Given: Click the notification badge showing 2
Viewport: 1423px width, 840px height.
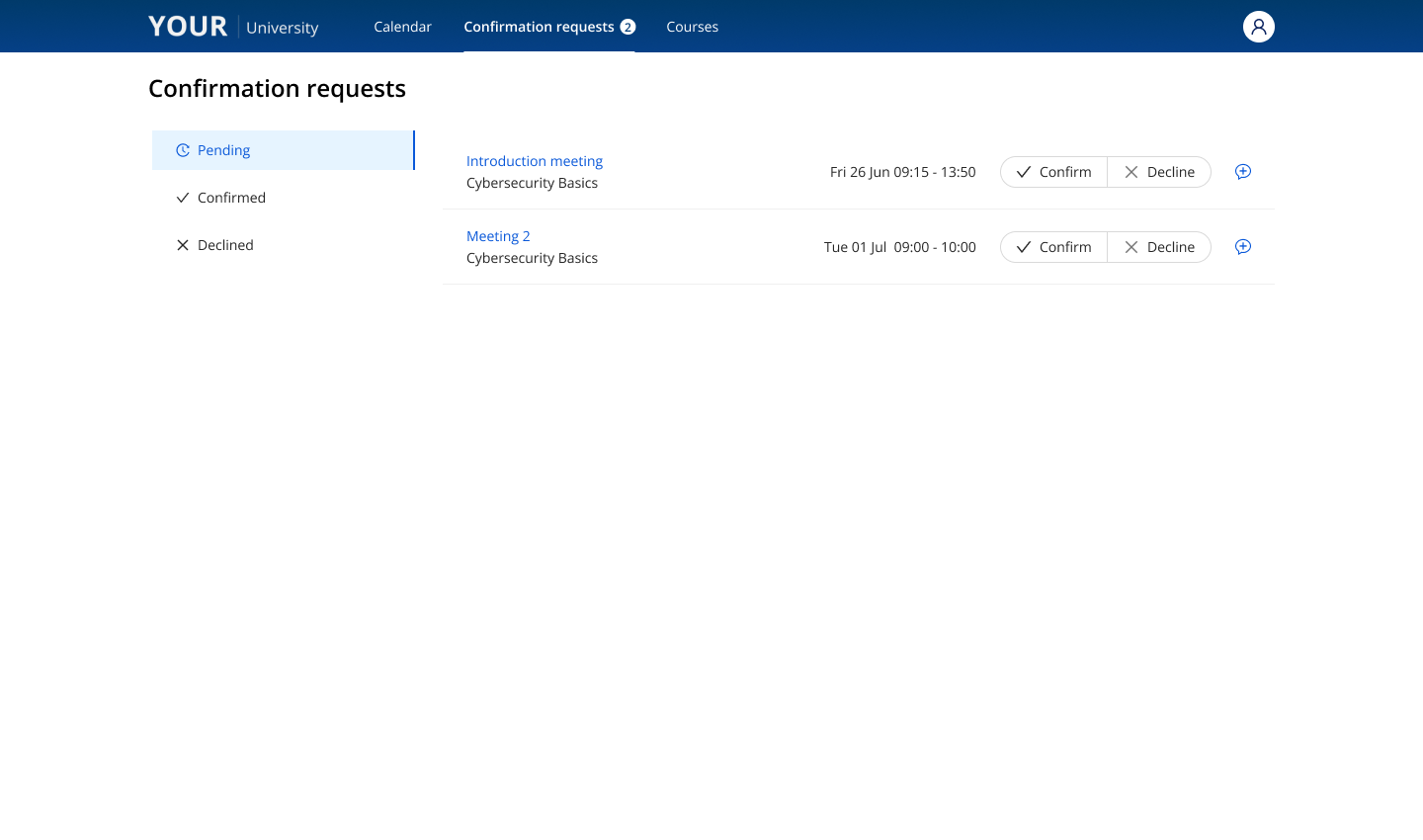Looking at the screenshot, I should click(x=628, y=27).
